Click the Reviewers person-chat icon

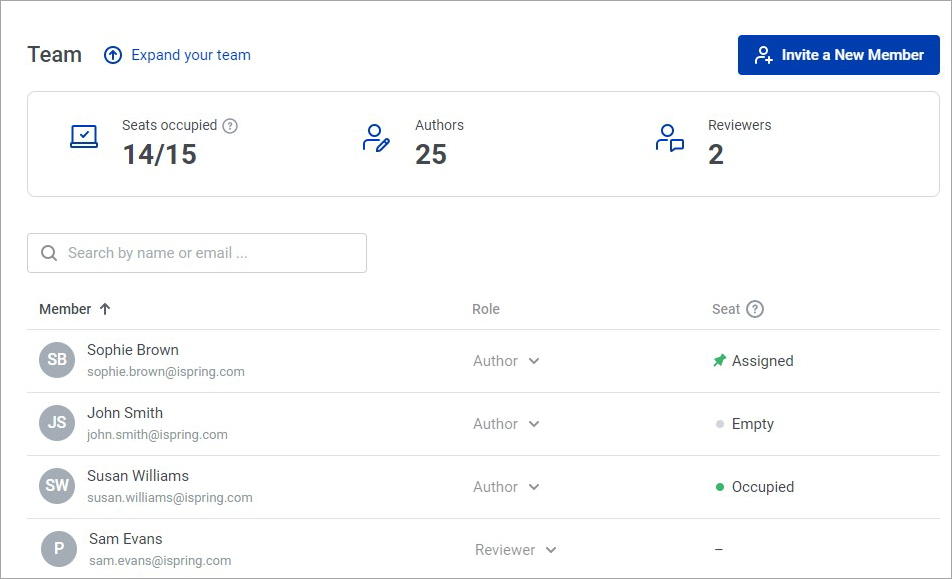click(670, 138)
